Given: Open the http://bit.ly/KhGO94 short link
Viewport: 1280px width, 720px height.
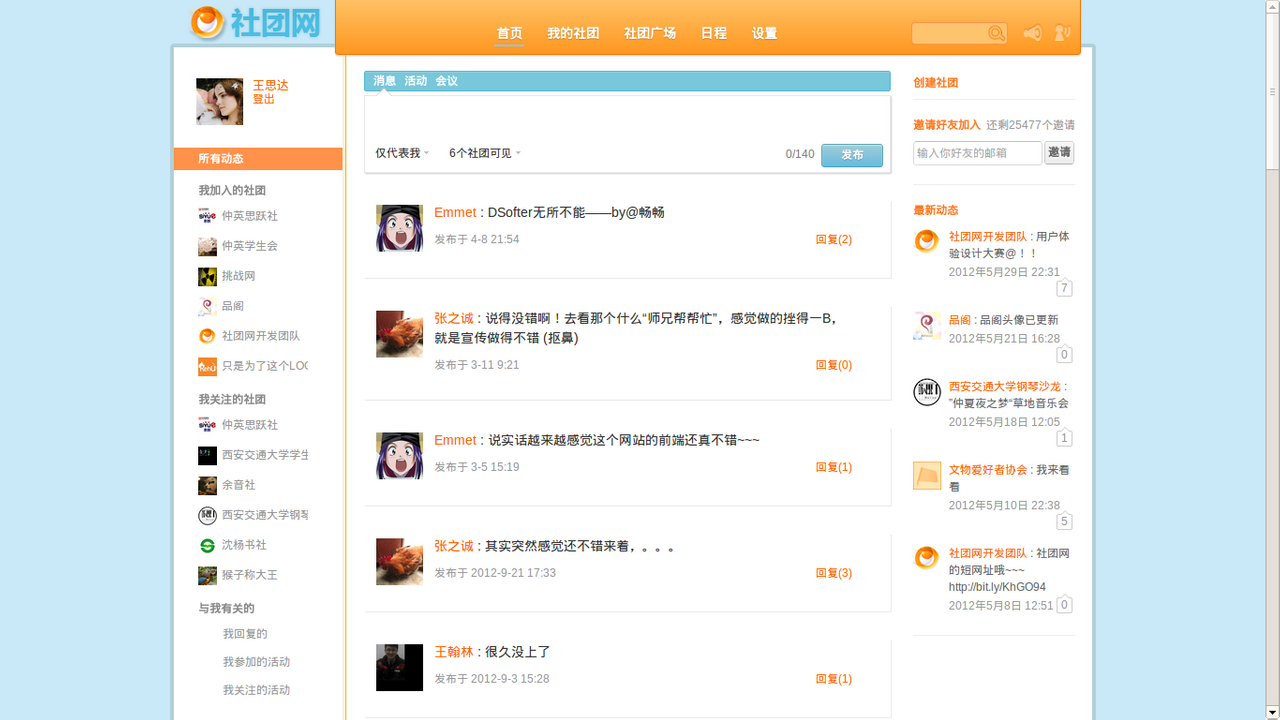Looking at the screenshot, I should [997, 587].
